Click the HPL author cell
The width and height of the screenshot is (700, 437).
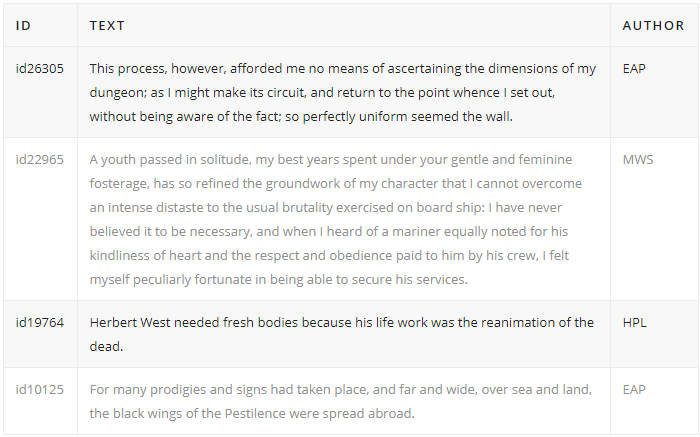coord(634,323)
